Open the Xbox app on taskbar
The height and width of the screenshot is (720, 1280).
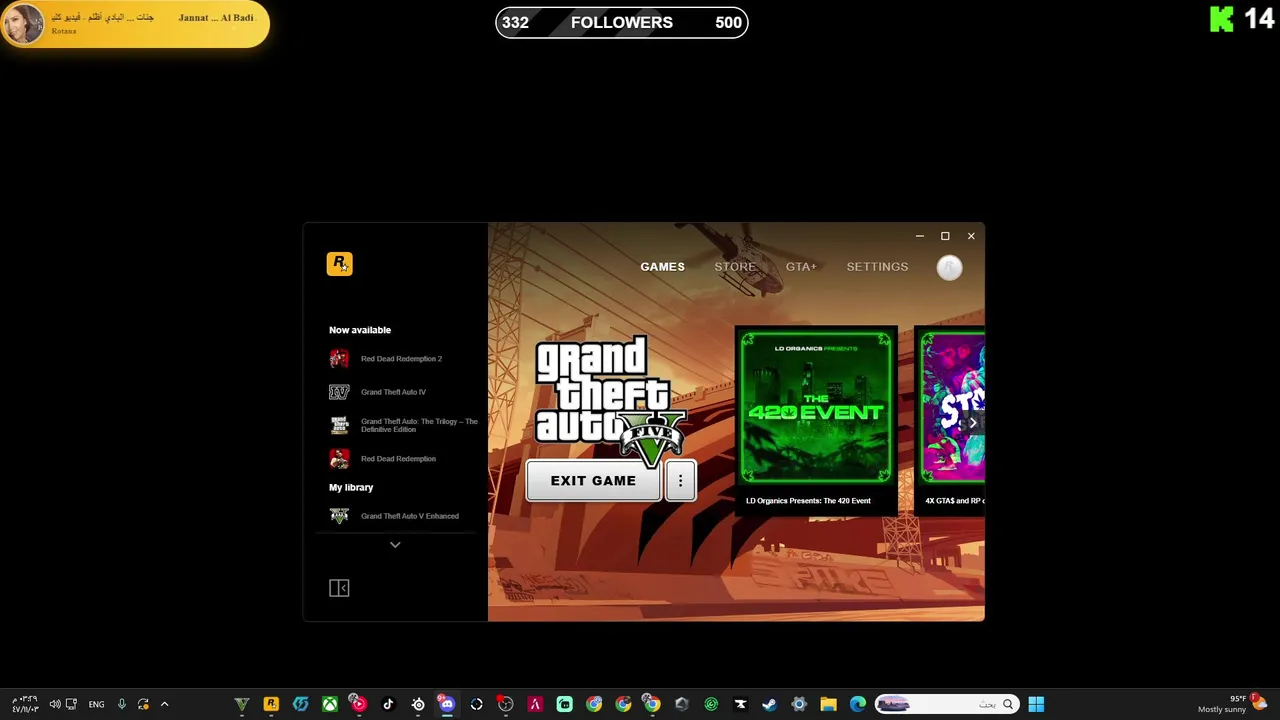[x=329, y=704]
